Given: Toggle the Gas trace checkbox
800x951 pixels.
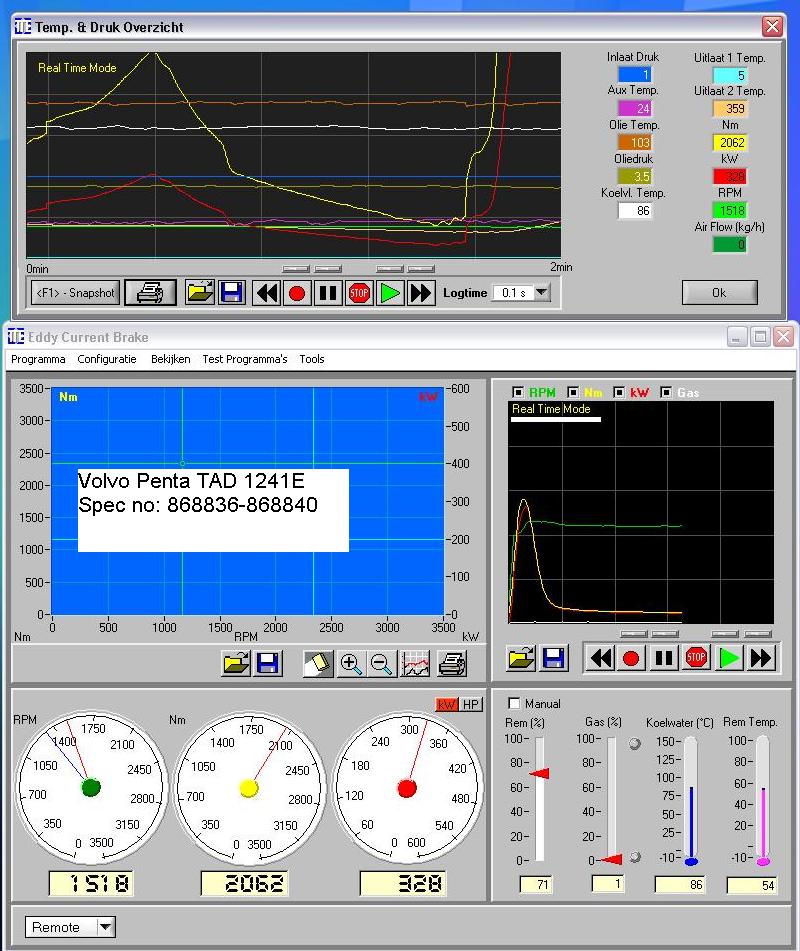Looking at the screenshot, I should click(666, 392).
